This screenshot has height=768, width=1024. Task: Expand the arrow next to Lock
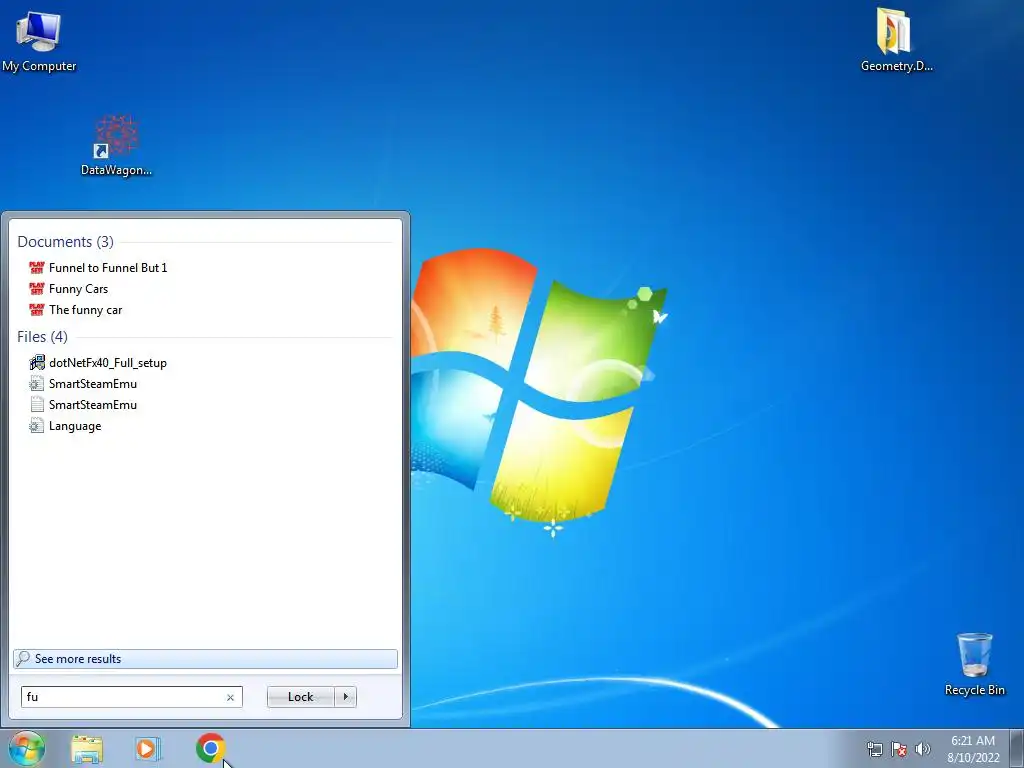point(345,697)
